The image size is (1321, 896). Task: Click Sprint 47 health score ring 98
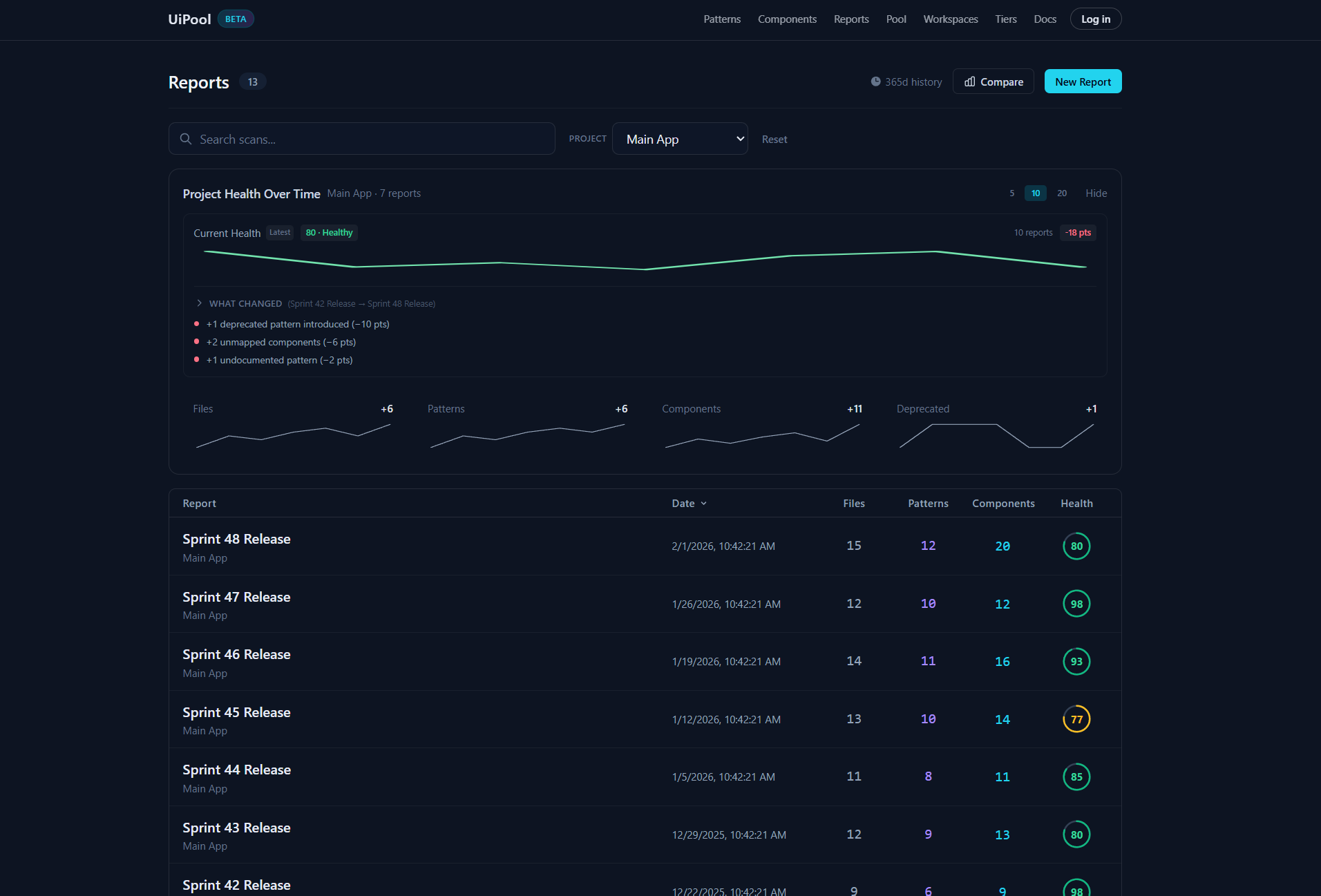[x=1076, y=604]
